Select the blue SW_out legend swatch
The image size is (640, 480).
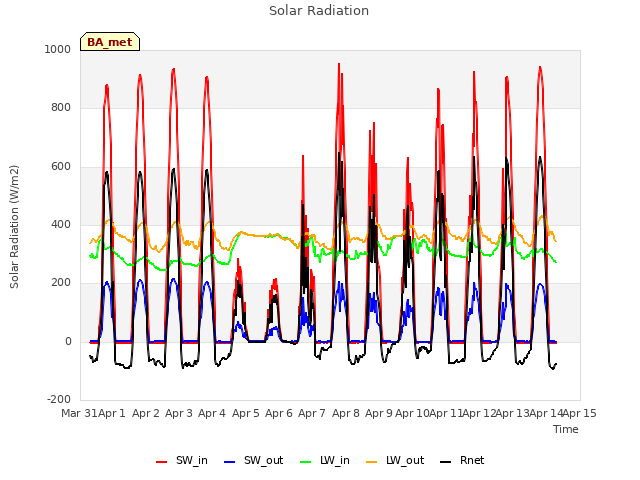pos(230,462)
